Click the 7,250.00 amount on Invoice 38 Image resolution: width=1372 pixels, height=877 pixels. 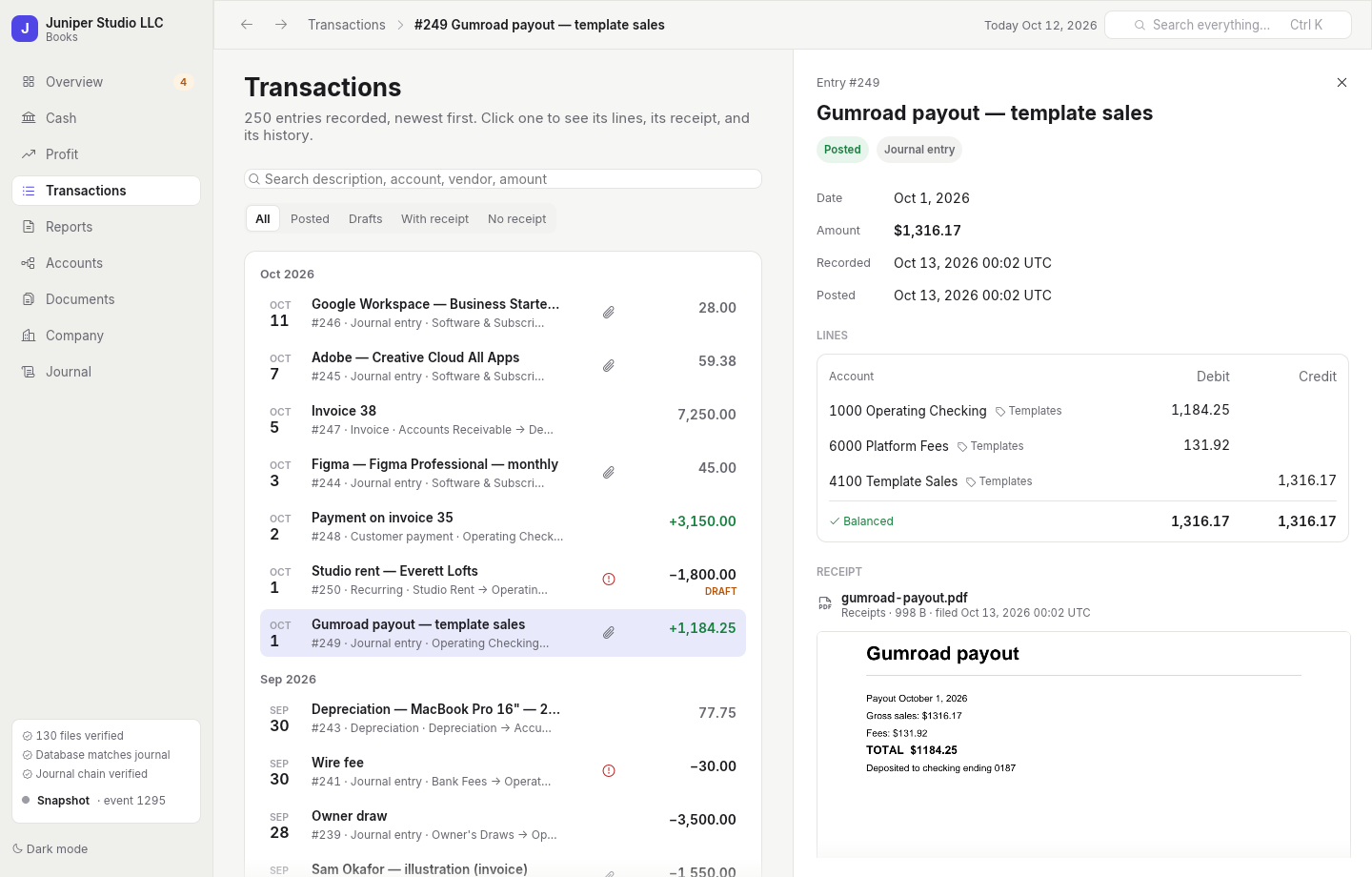click(x=707, y=415)
